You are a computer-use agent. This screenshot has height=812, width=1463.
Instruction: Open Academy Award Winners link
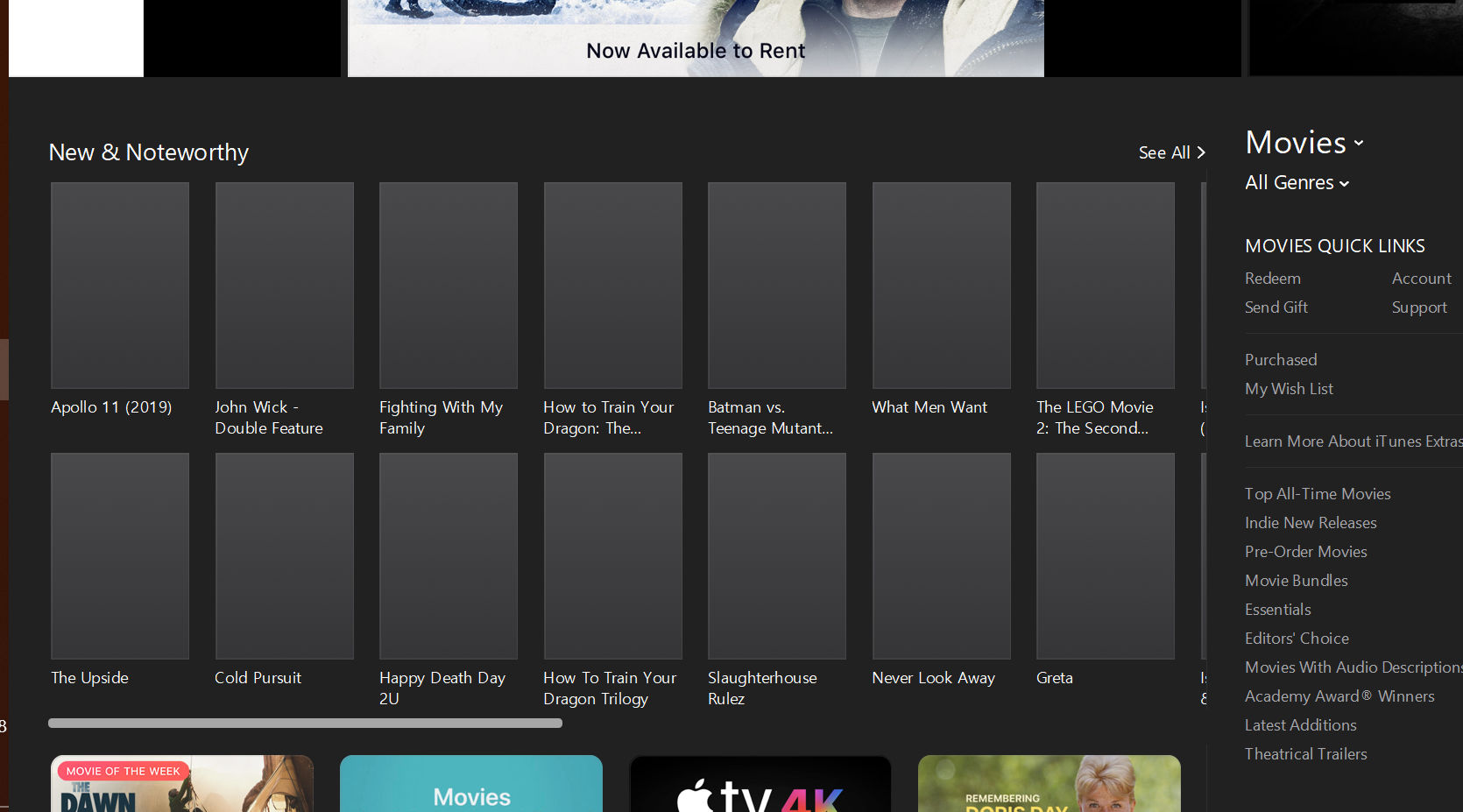click(x=1339, y=696)
